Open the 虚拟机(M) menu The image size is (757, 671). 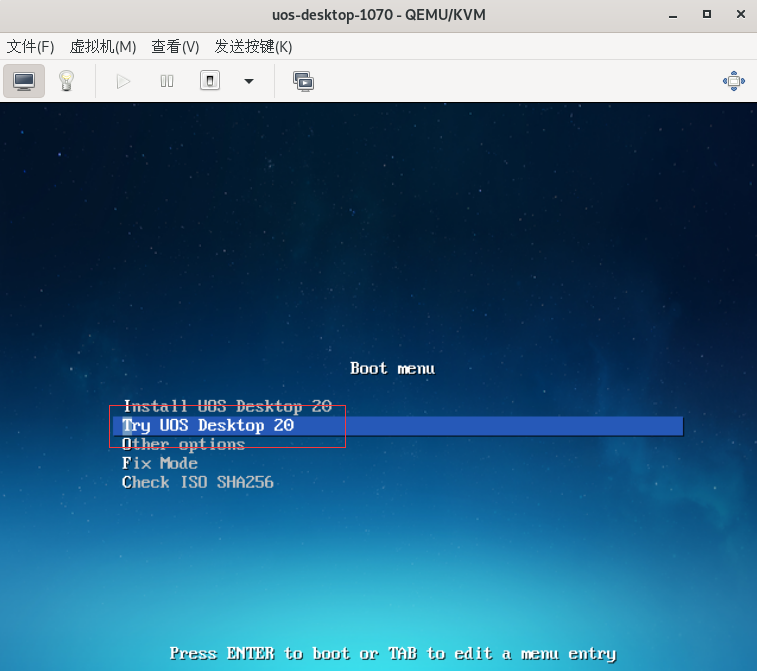click(103, 46)
